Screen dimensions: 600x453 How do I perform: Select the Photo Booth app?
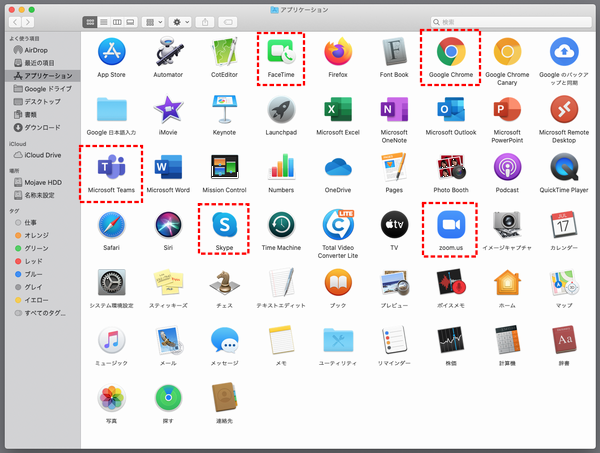click(x=451, y=167)
